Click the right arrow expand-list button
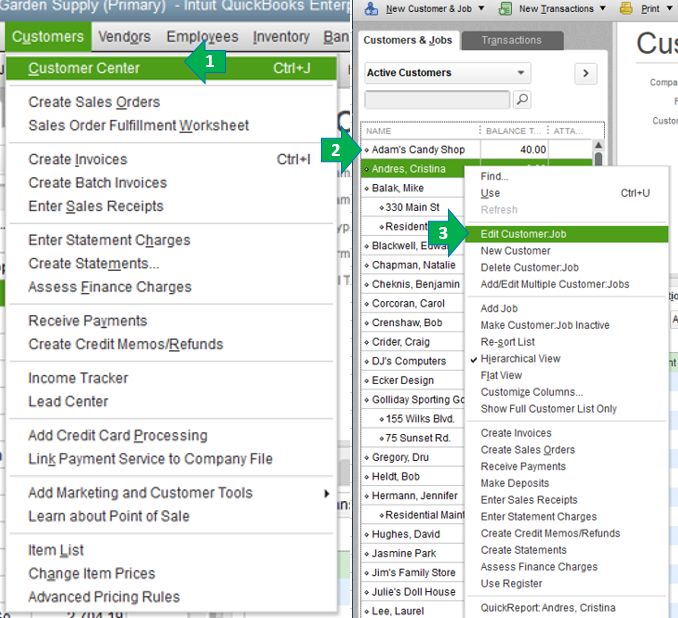Viewport: 678px width, 618px height. coord(586,73)
